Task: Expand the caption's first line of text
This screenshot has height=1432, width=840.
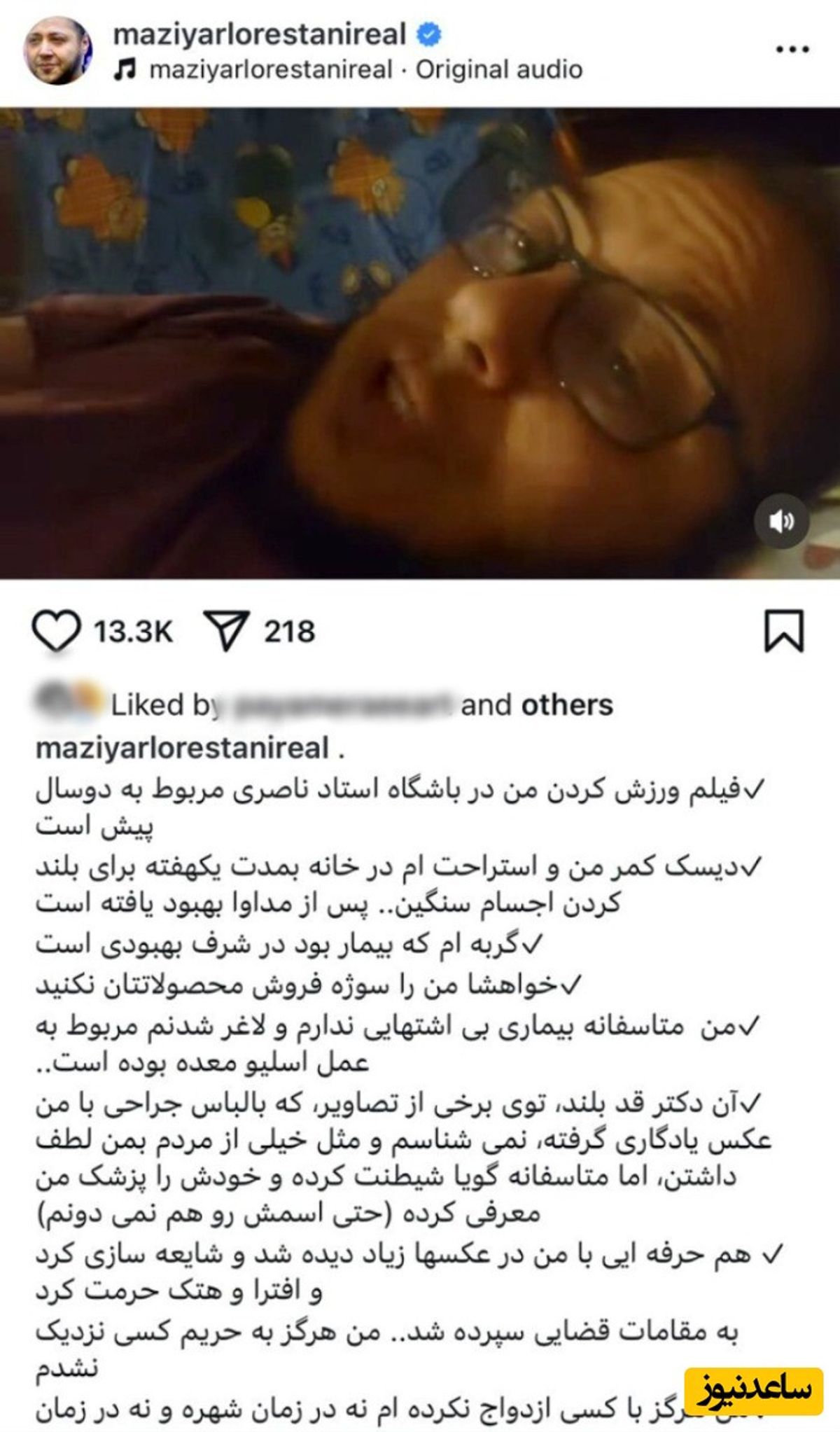Action: pos(399,790)
